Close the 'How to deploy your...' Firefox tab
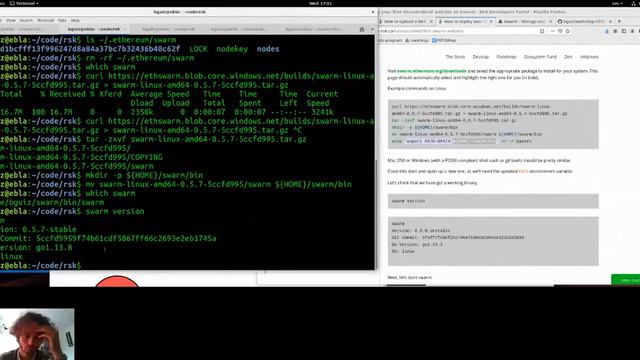 tap(491, 21)
